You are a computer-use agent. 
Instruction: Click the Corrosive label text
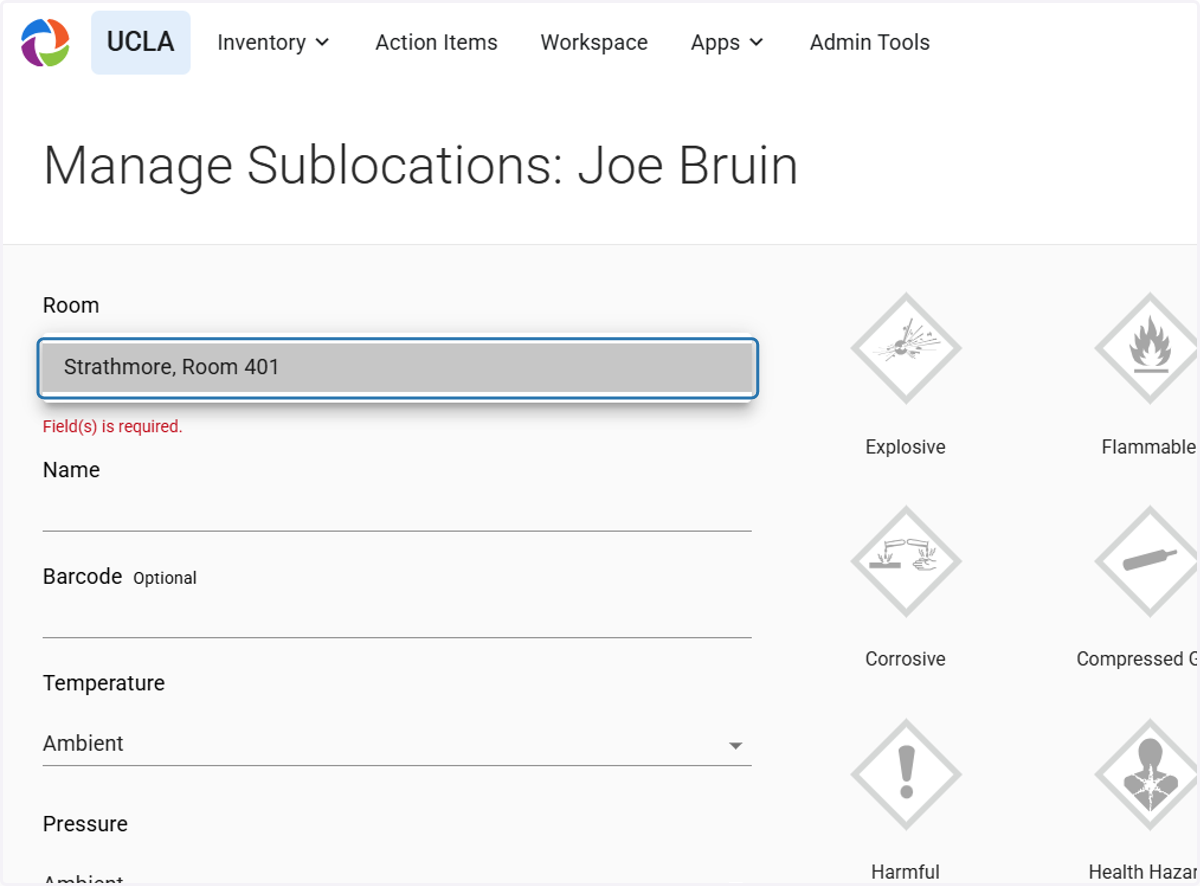(x=905, y=659)
